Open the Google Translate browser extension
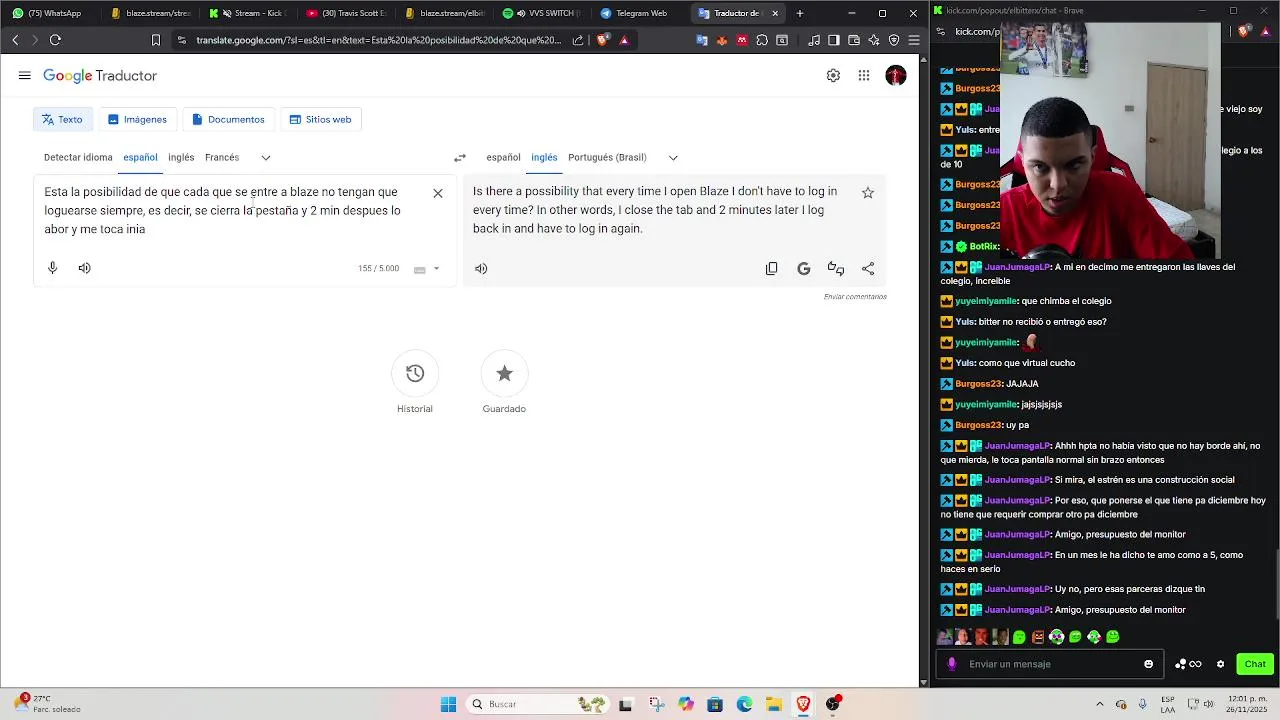This screenshot has height=720, width=1280. tap(702, 40)
